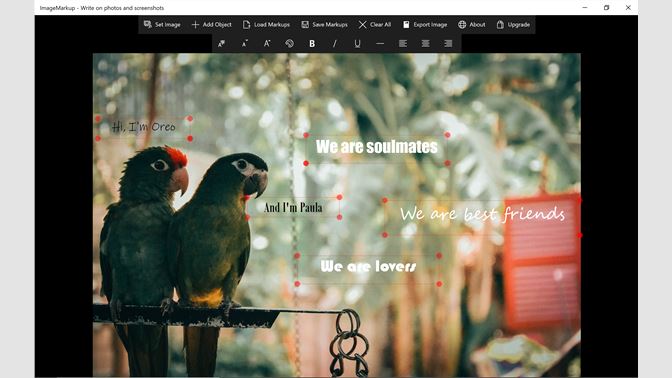The height and width of the screenshot is (378, 672).
Task: Select the "And I'm Paula" text object
Action: (293, 208)
